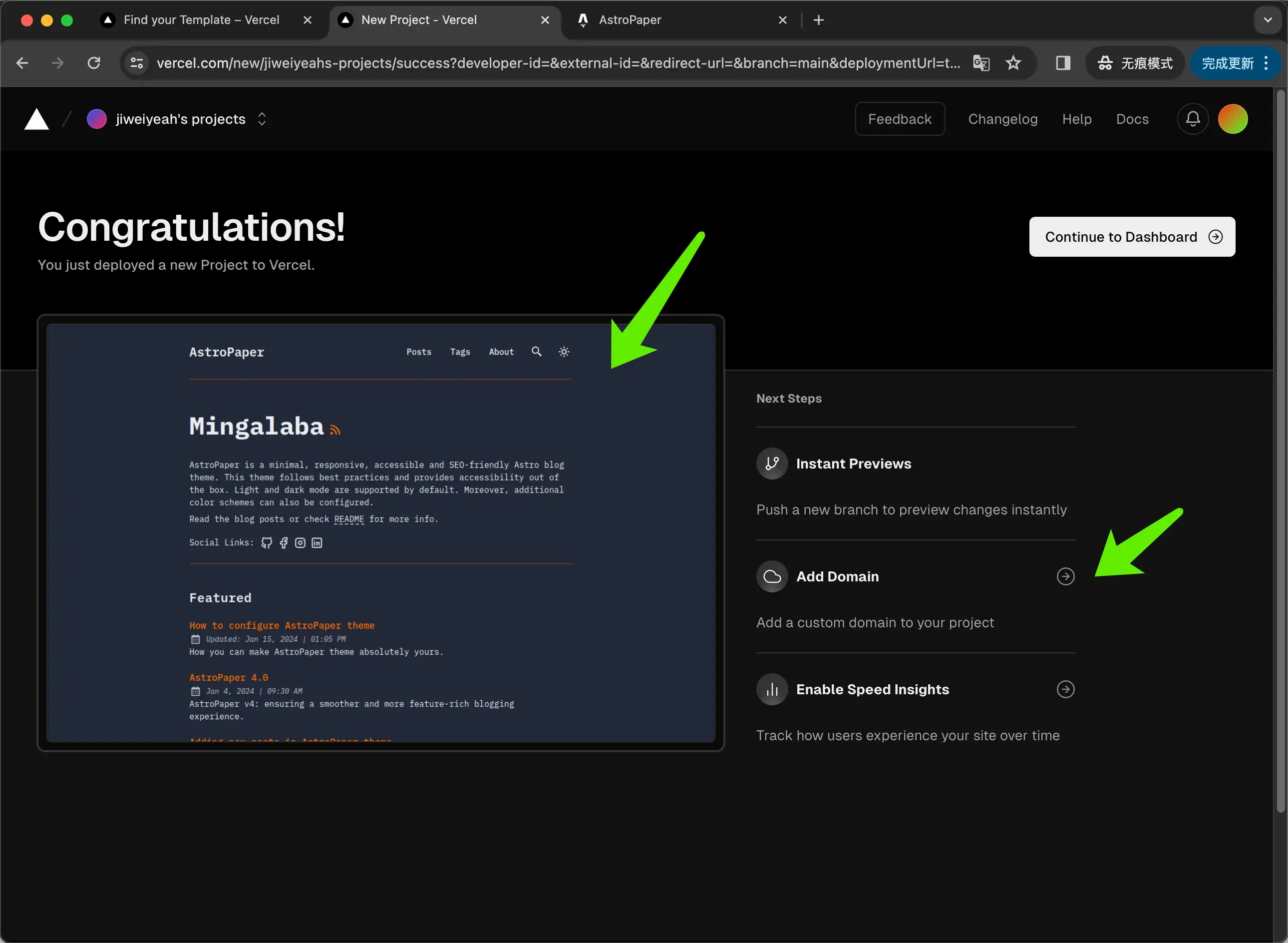Select the Docs menu item

pos(1132,118)
